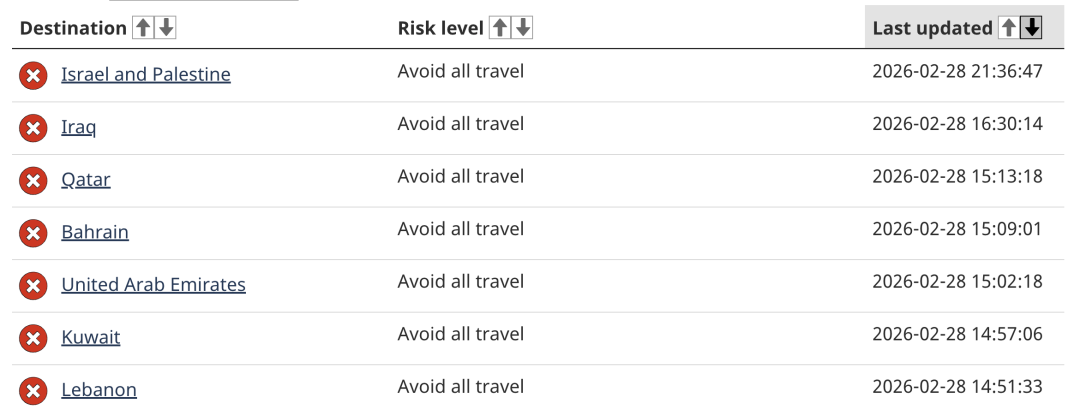1080x415 pixels.
Task: Sort Last updated descending arrow
Action: tap(1031, 28)
